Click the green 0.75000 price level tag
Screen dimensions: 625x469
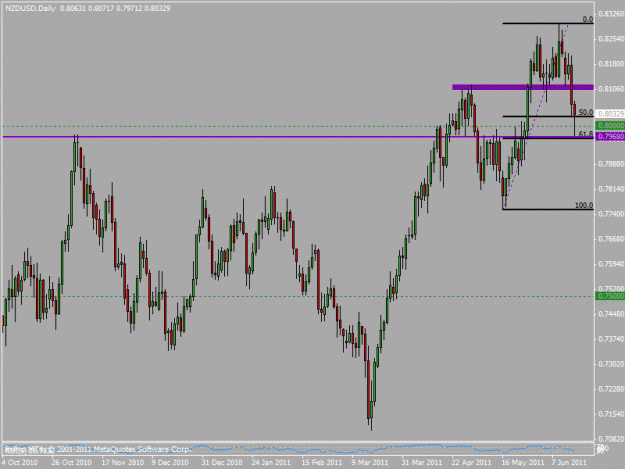(x=610, y=296)
